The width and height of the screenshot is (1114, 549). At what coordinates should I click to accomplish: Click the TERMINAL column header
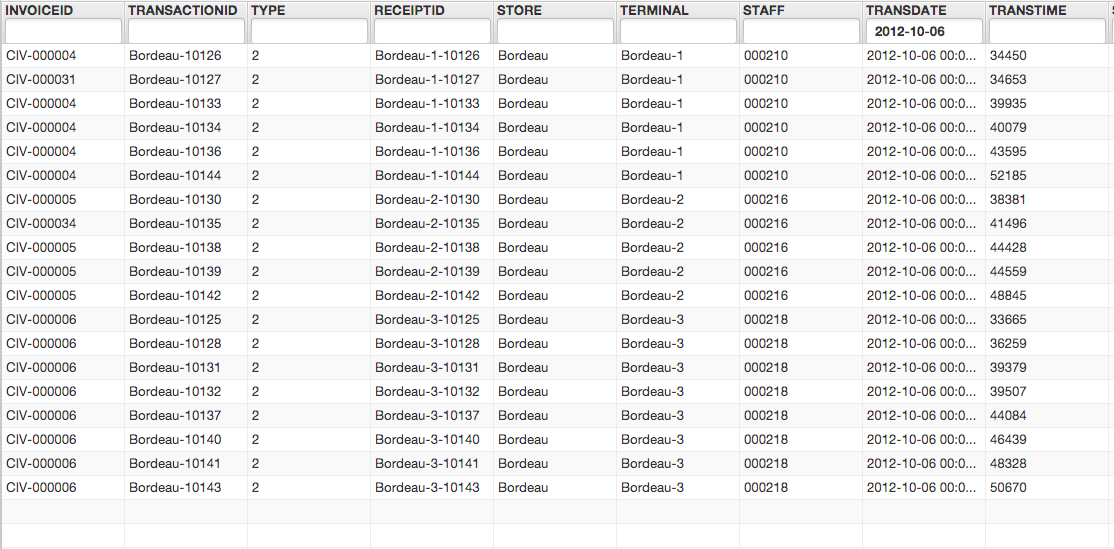click(654, 10)
